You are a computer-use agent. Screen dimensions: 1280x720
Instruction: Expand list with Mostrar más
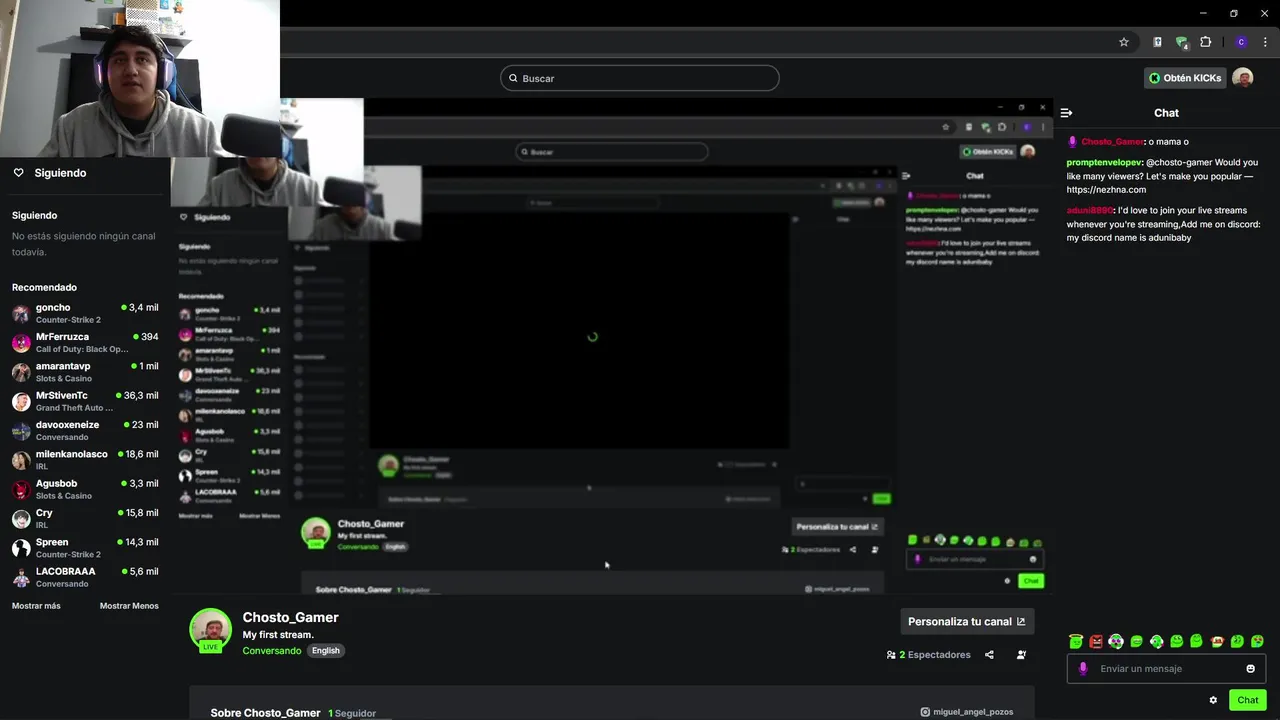click(x=36, y=606)
